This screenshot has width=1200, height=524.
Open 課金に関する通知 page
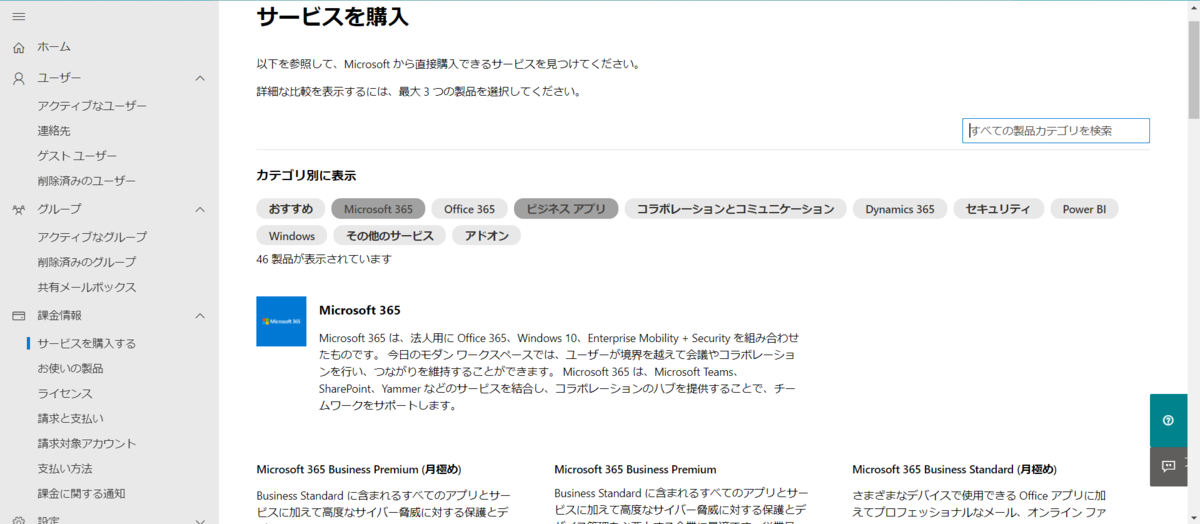coord(81,493)
